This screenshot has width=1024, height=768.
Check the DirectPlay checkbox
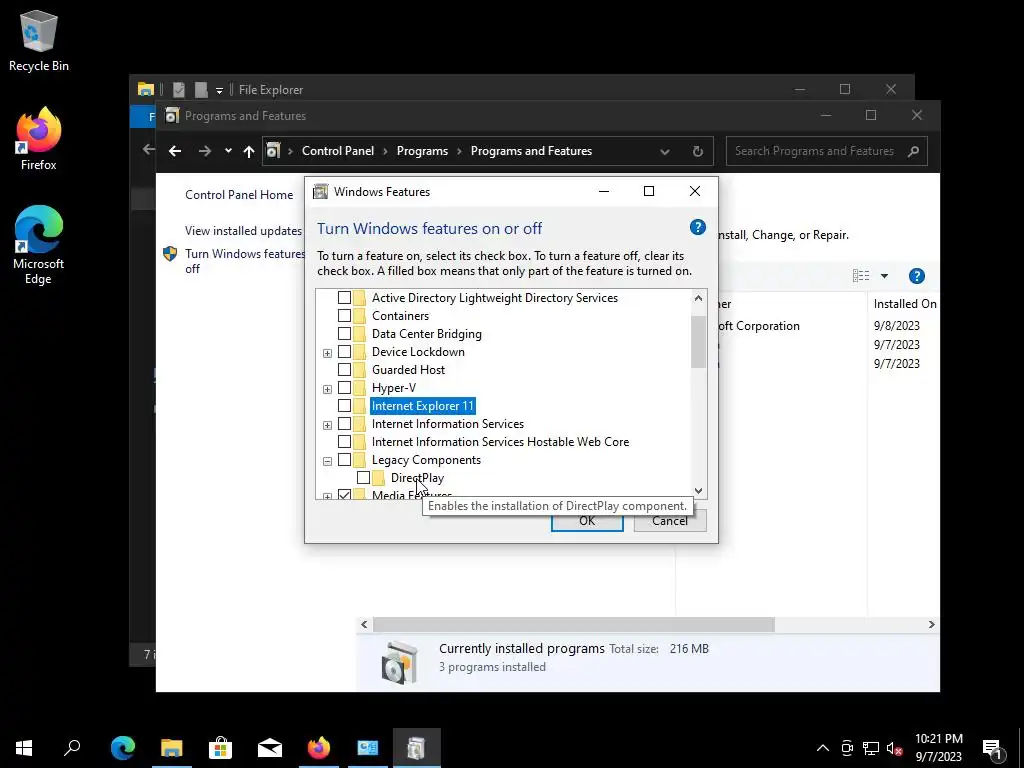[x=363, y=478]
